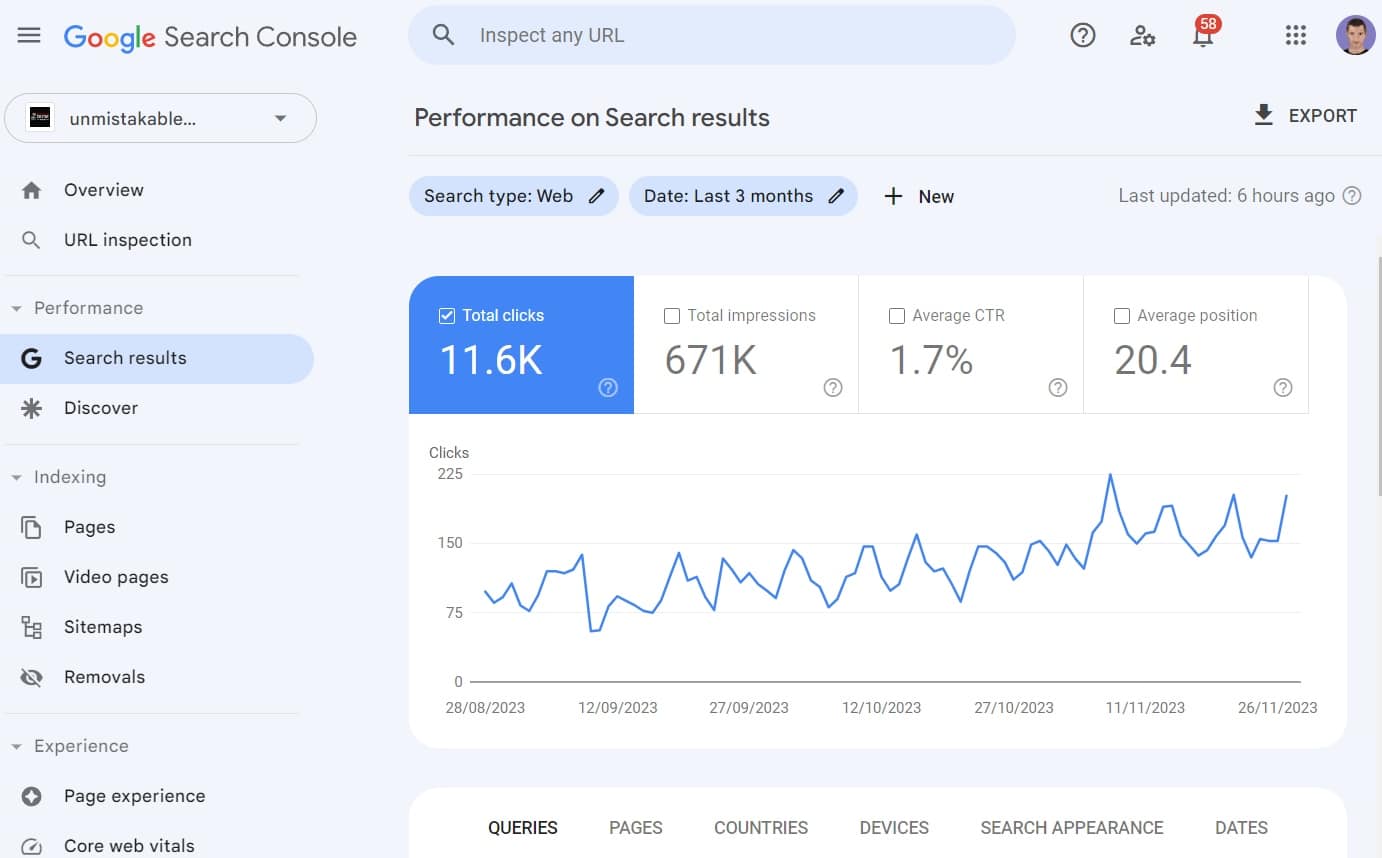
Task: Switch to the PAGES tab
Action: coord(635,827)
